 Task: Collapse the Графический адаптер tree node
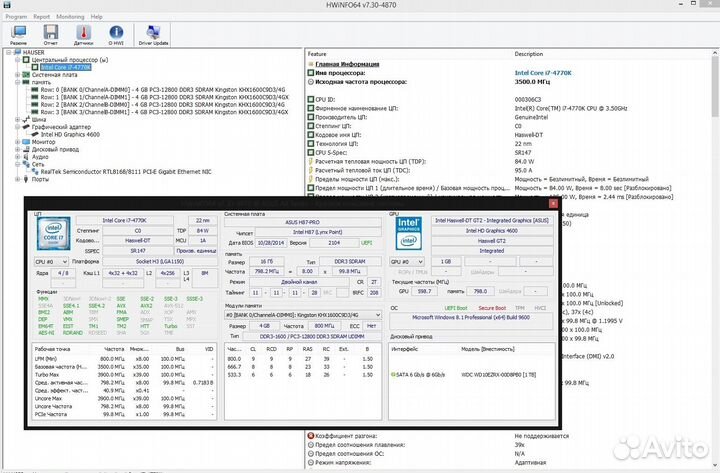(x=17, y=127)
